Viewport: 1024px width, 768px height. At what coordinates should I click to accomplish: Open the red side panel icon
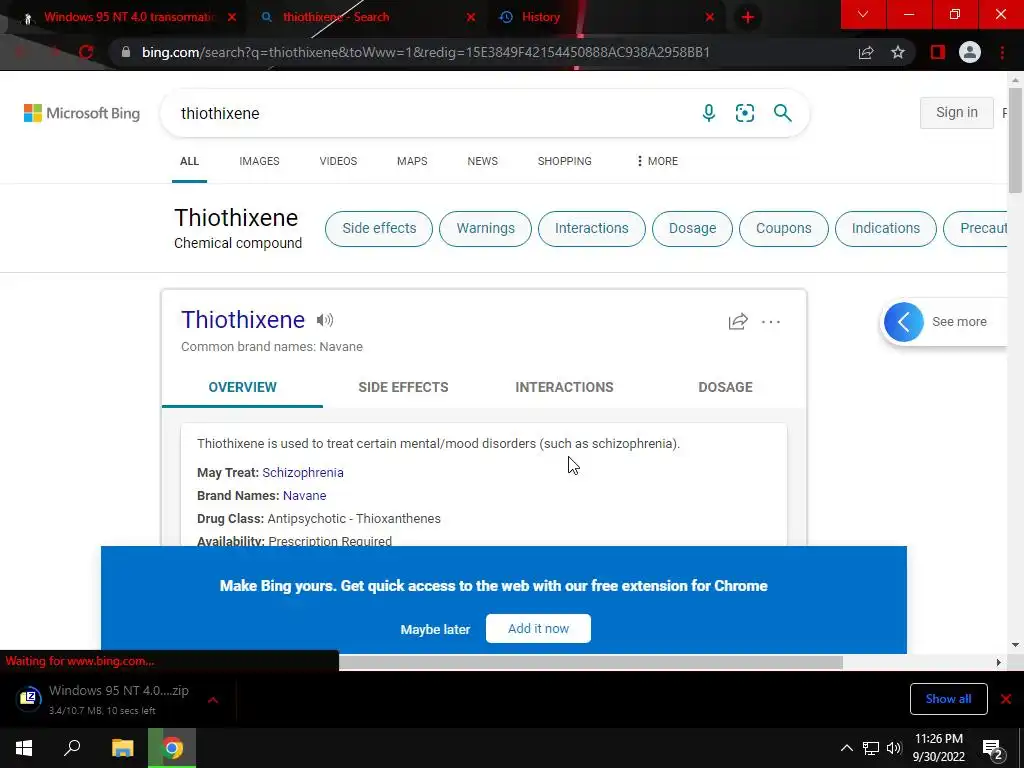tap(938, 52)
